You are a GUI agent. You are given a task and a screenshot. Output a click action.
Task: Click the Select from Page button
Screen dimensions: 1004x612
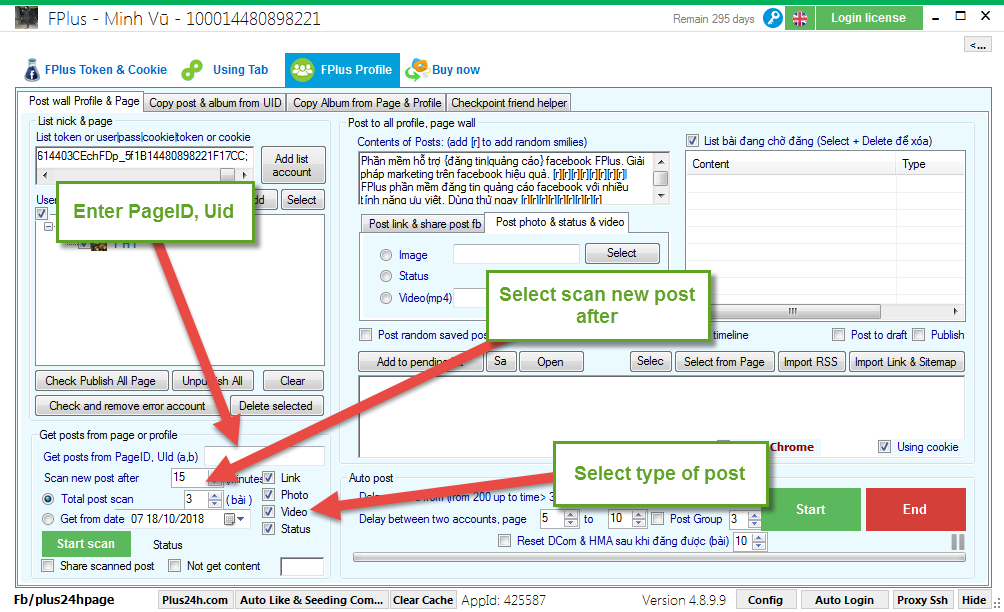coord(724,362)
